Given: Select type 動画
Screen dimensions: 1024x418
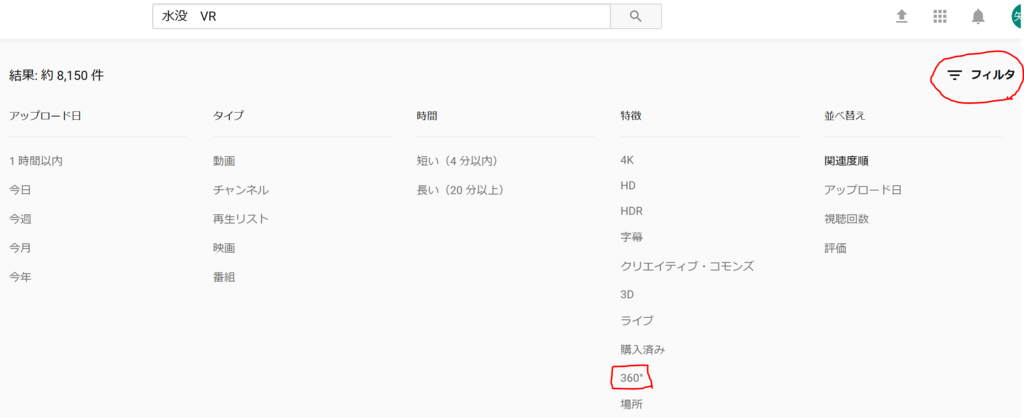Looking at the screenshot, I should point(224,161).
